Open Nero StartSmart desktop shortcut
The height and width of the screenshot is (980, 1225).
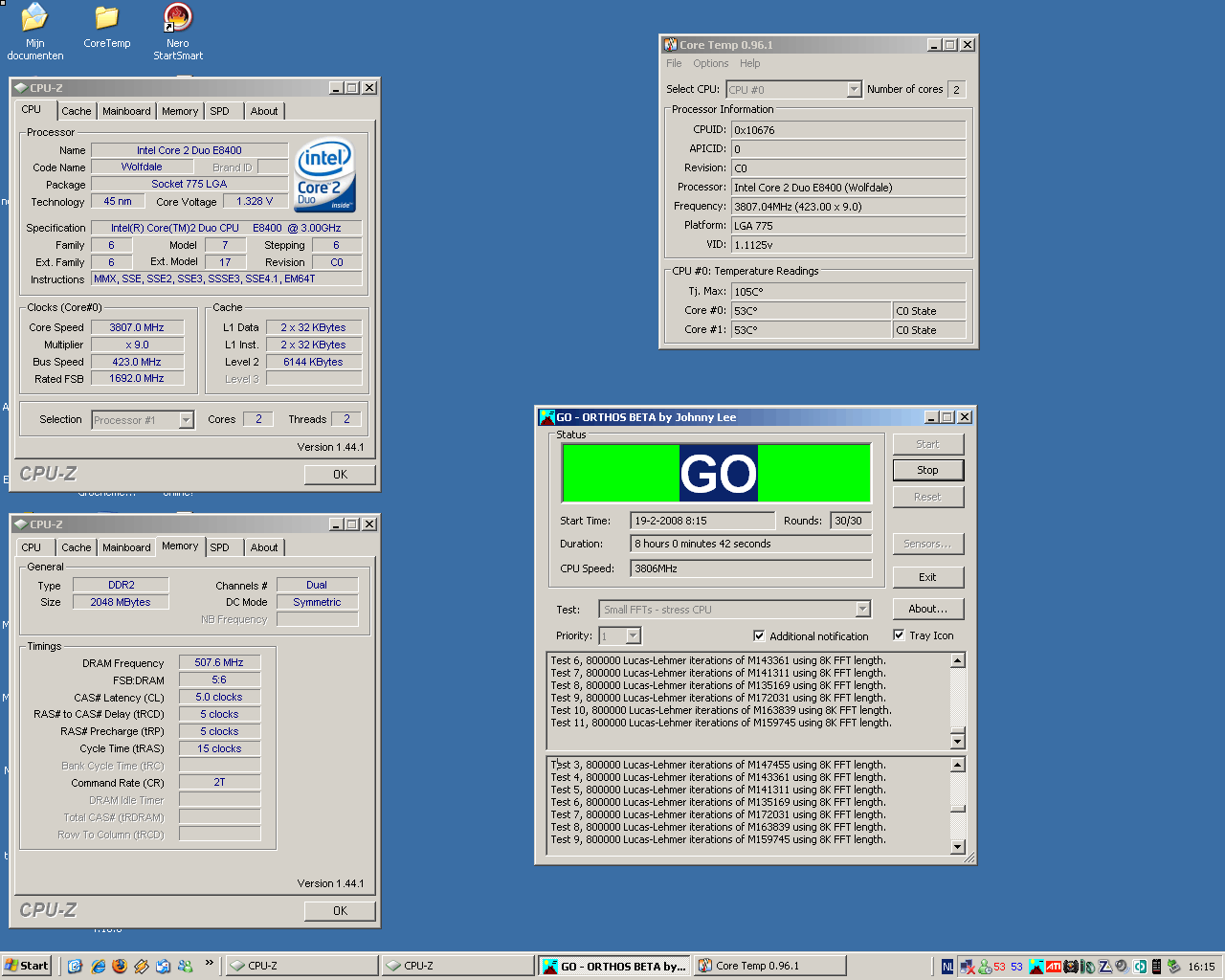(178, 19)
